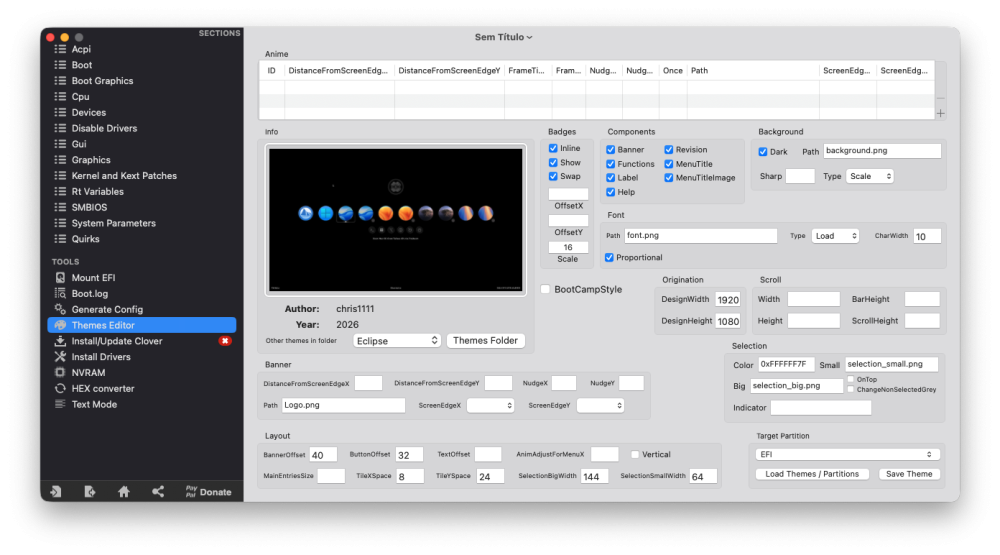Click the Themes Folder button
The image size is (1000, 555).
[485, 341]
